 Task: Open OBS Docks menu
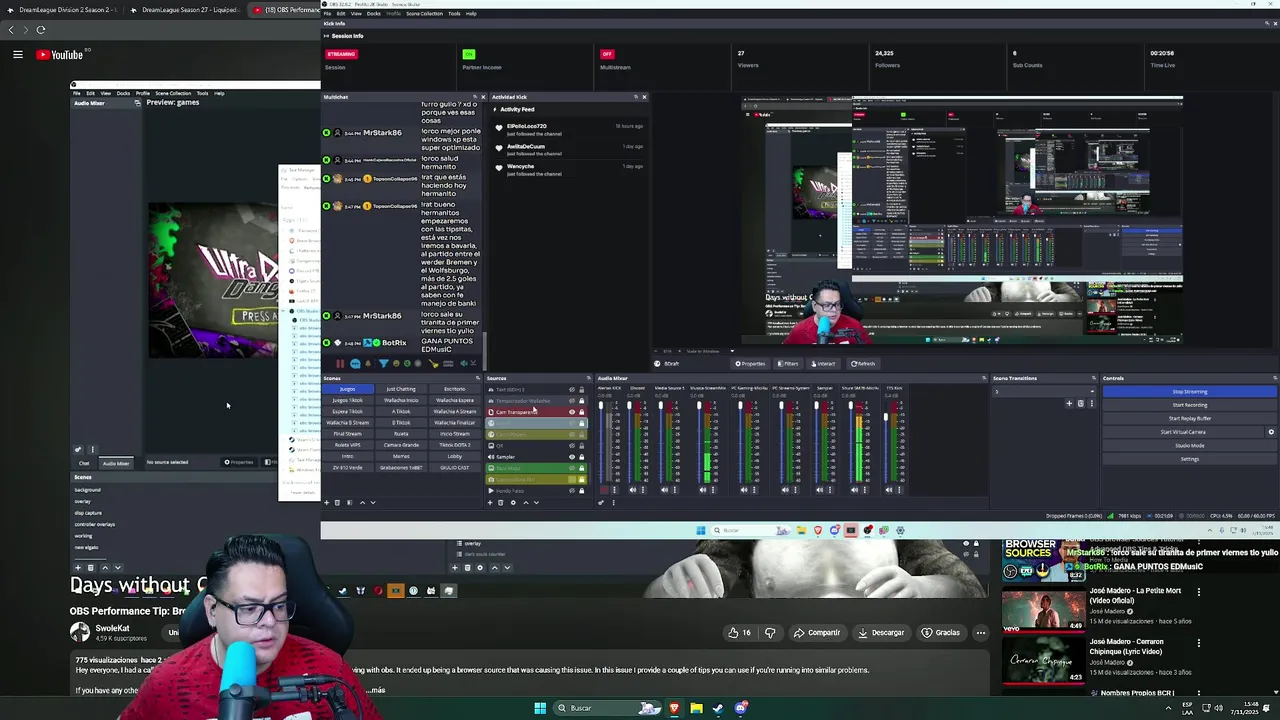(373, 14)
